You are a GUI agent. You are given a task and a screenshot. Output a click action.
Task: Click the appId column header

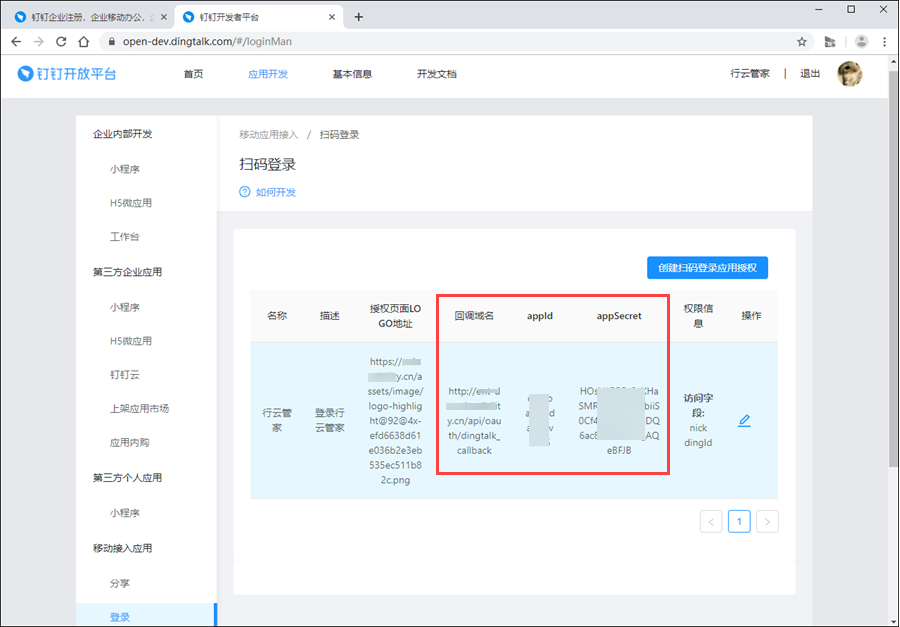coord(540,316)
